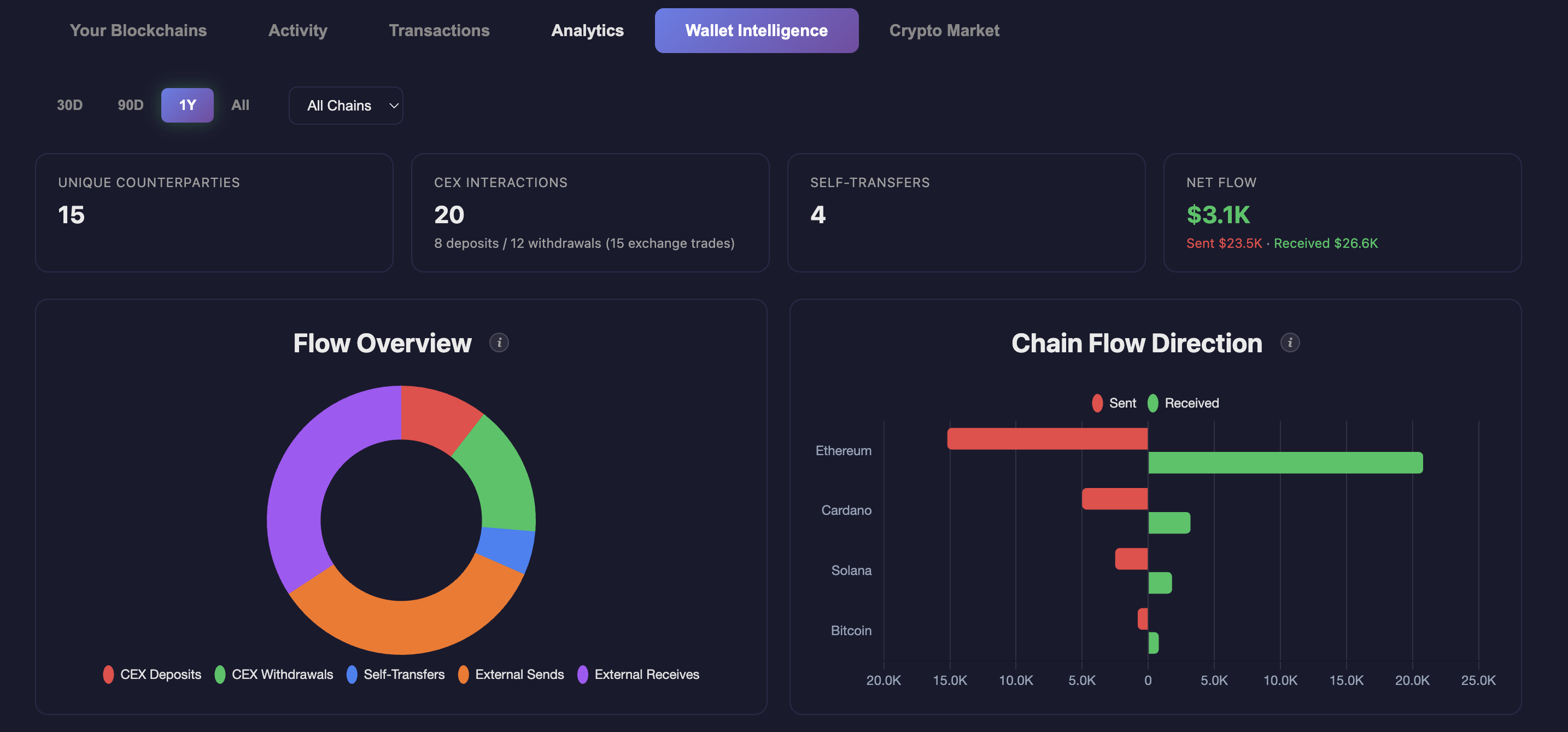Open the Your Blockchains section
Viewport: 1568px width, 732px height.
[138, 30]
